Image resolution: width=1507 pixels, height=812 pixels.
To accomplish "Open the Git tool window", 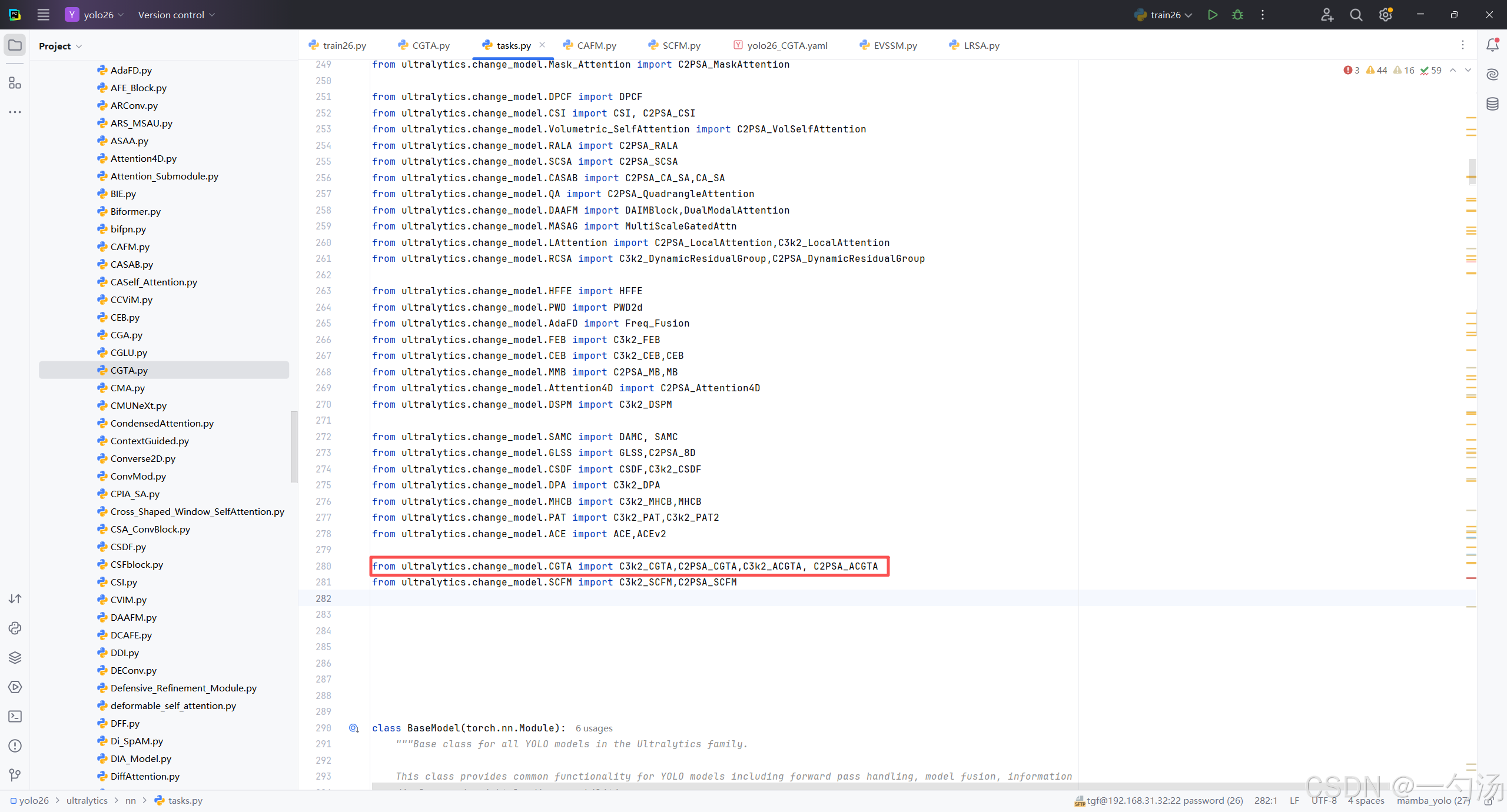I will [x=15, y=775].
